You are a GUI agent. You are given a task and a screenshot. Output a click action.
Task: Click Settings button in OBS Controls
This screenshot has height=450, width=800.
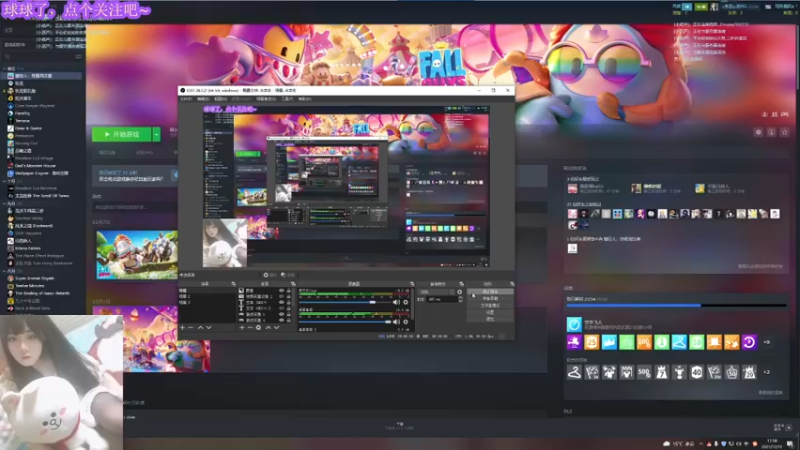[490, 312]
